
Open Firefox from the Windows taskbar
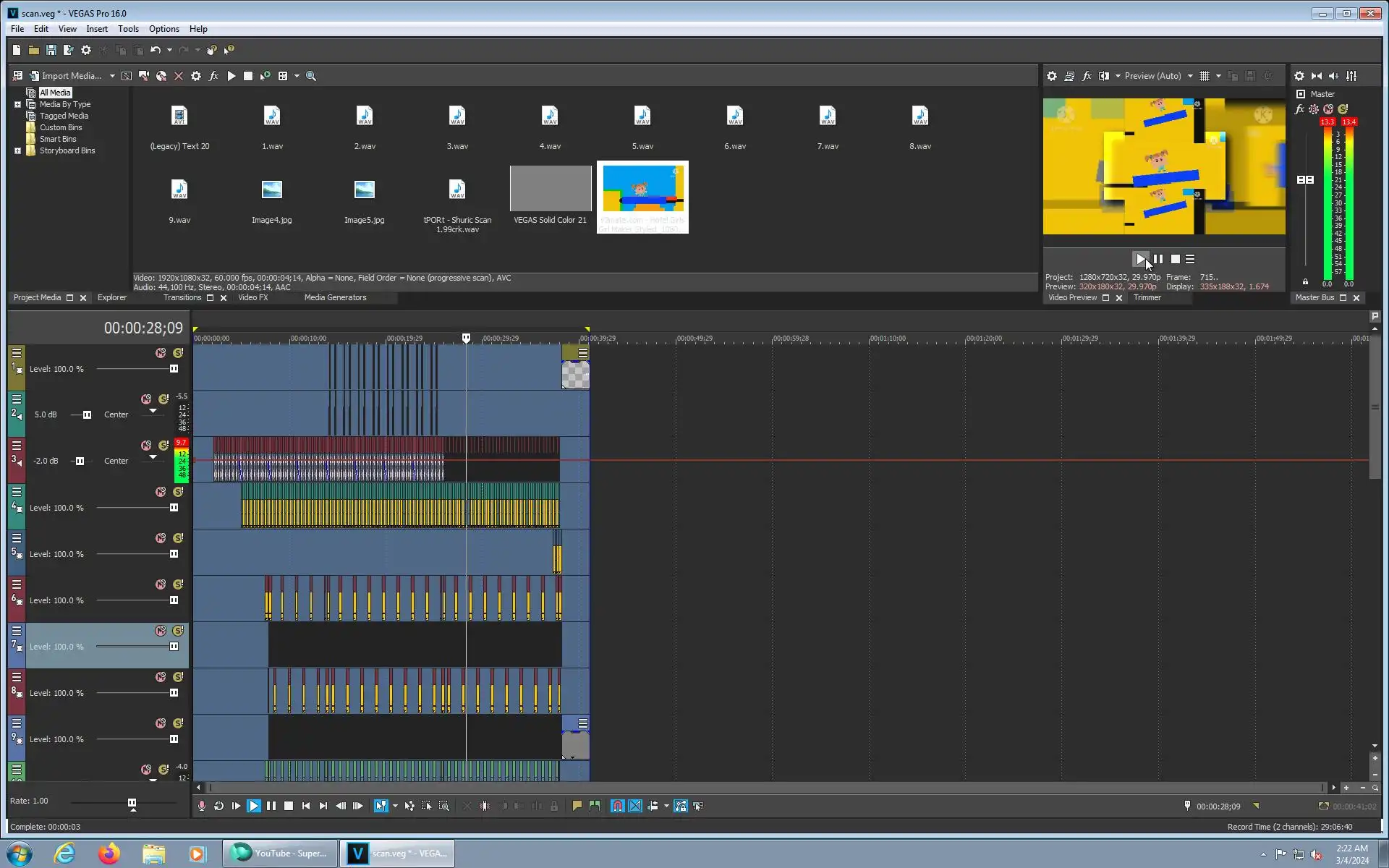pyautogui.click(x=109, y=854)
